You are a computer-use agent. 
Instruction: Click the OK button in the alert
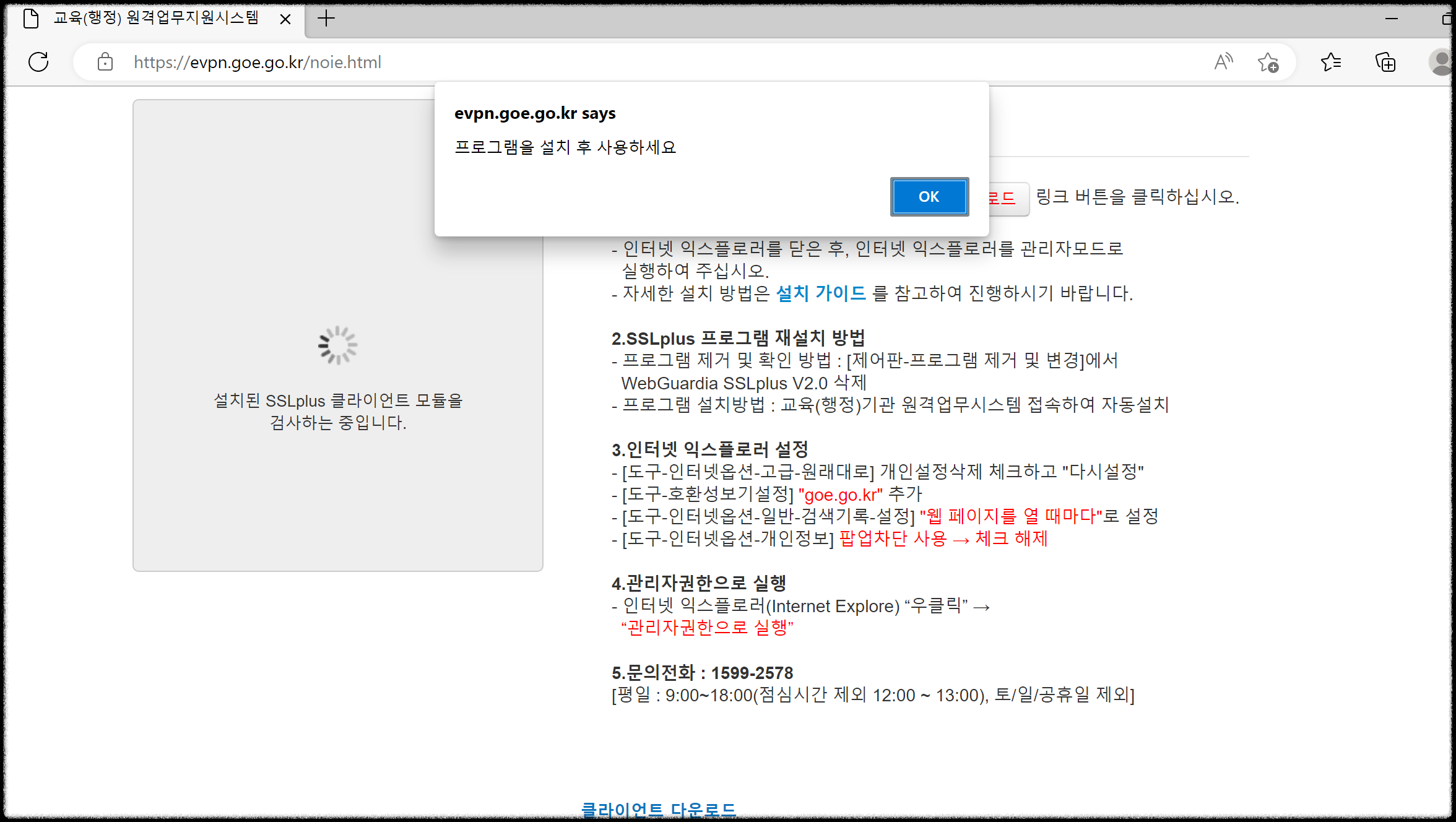click(929, 197)
